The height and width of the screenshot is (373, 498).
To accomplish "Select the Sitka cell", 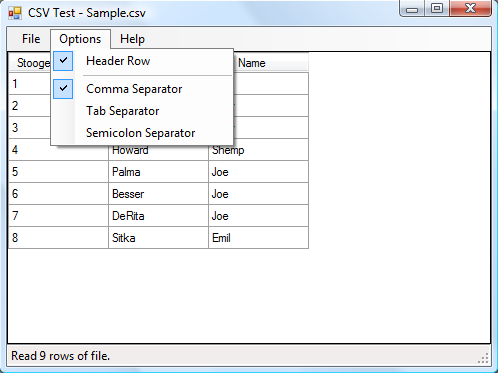I will (x=158, y=238).
